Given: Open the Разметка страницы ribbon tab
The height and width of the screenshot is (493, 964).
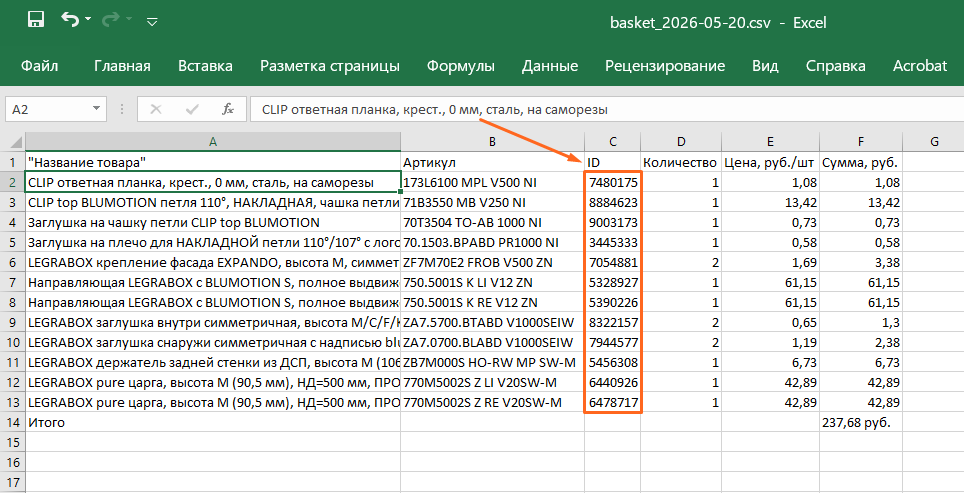Looking at the screenshot, I should pos(330,66).
